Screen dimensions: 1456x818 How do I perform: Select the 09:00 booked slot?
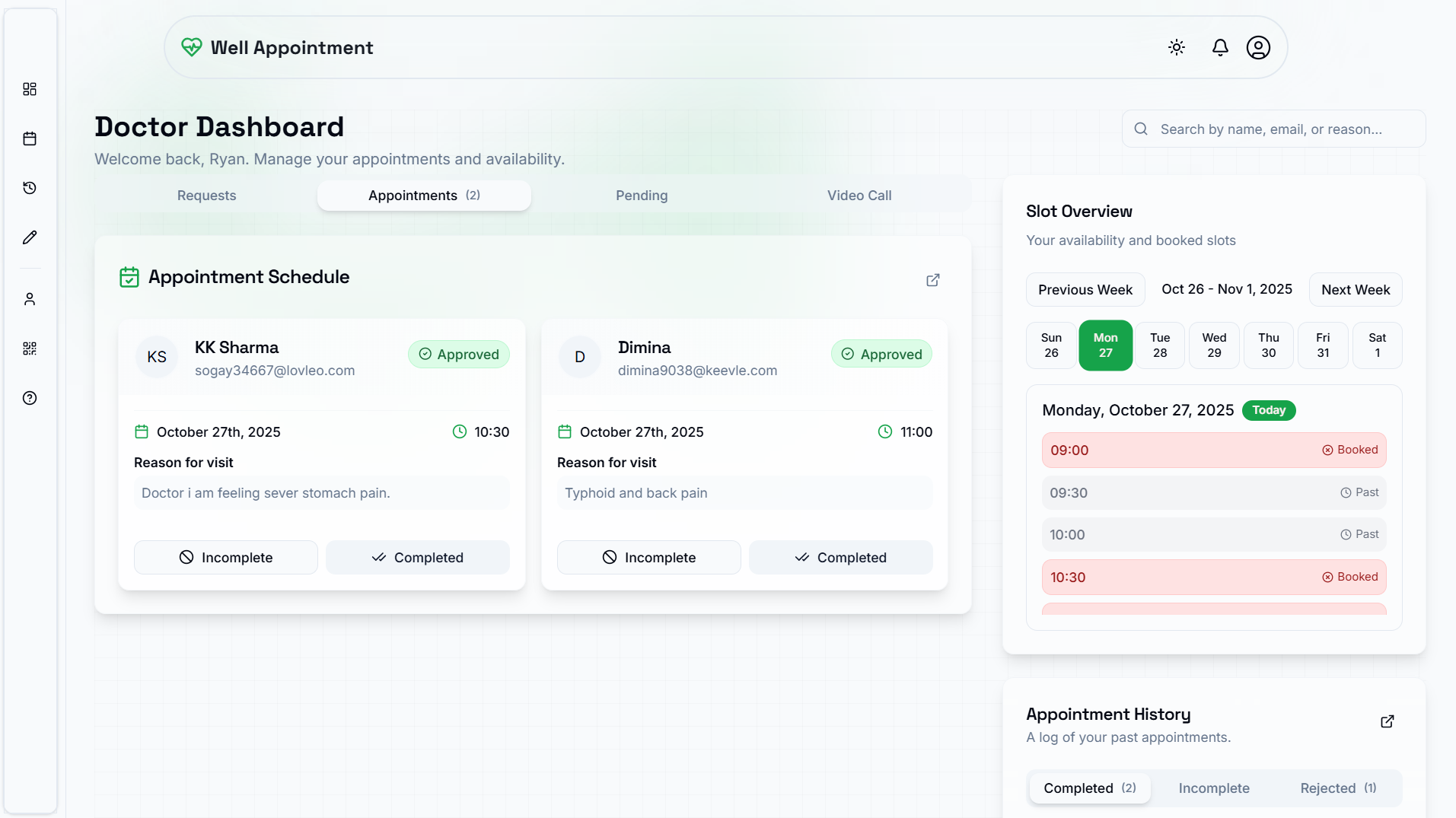tap(1213, 450)
